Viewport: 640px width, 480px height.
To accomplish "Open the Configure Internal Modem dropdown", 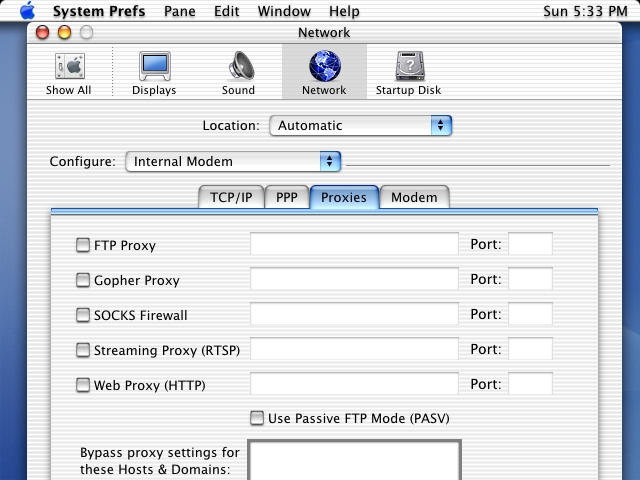I will point(233,162).
